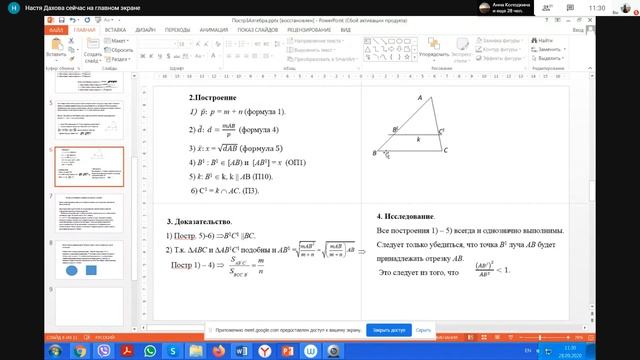Cut the selection with the scissors icon

(x=71, y=40)
